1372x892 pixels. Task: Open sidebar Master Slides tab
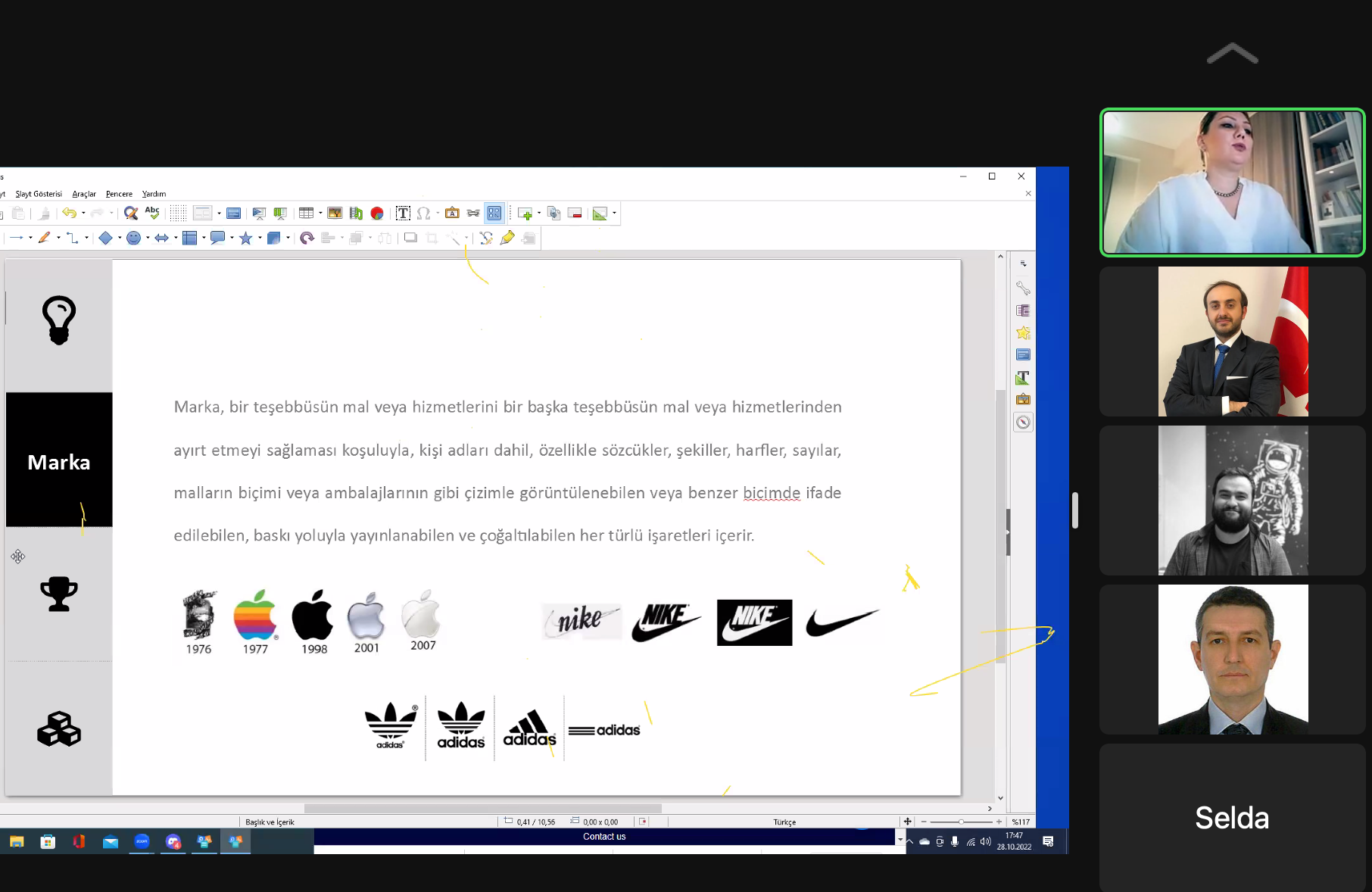pos(1023,354)
